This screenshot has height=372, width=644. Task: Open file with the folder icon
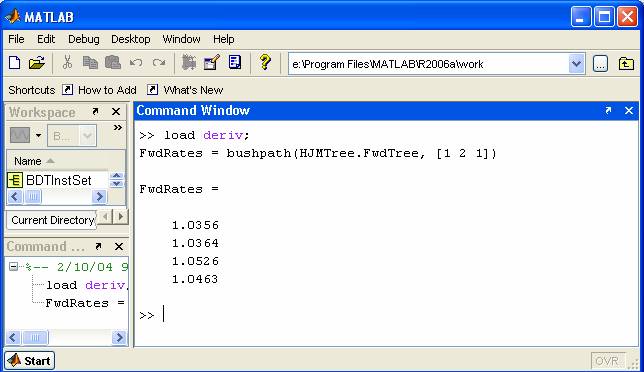click(x=37, y=63)
